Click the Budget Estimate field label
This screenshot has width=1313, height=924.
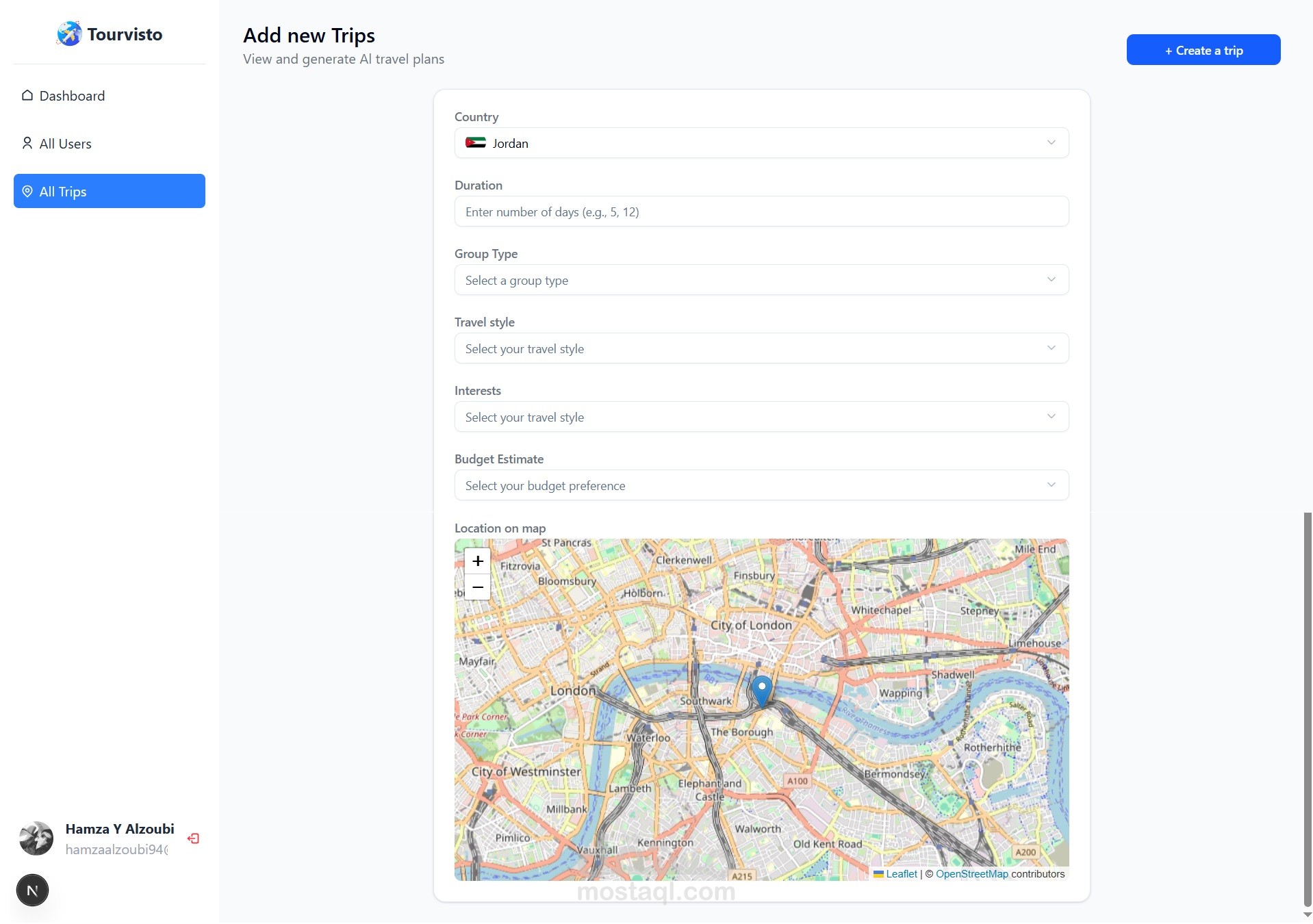click(x=499, y=459)
